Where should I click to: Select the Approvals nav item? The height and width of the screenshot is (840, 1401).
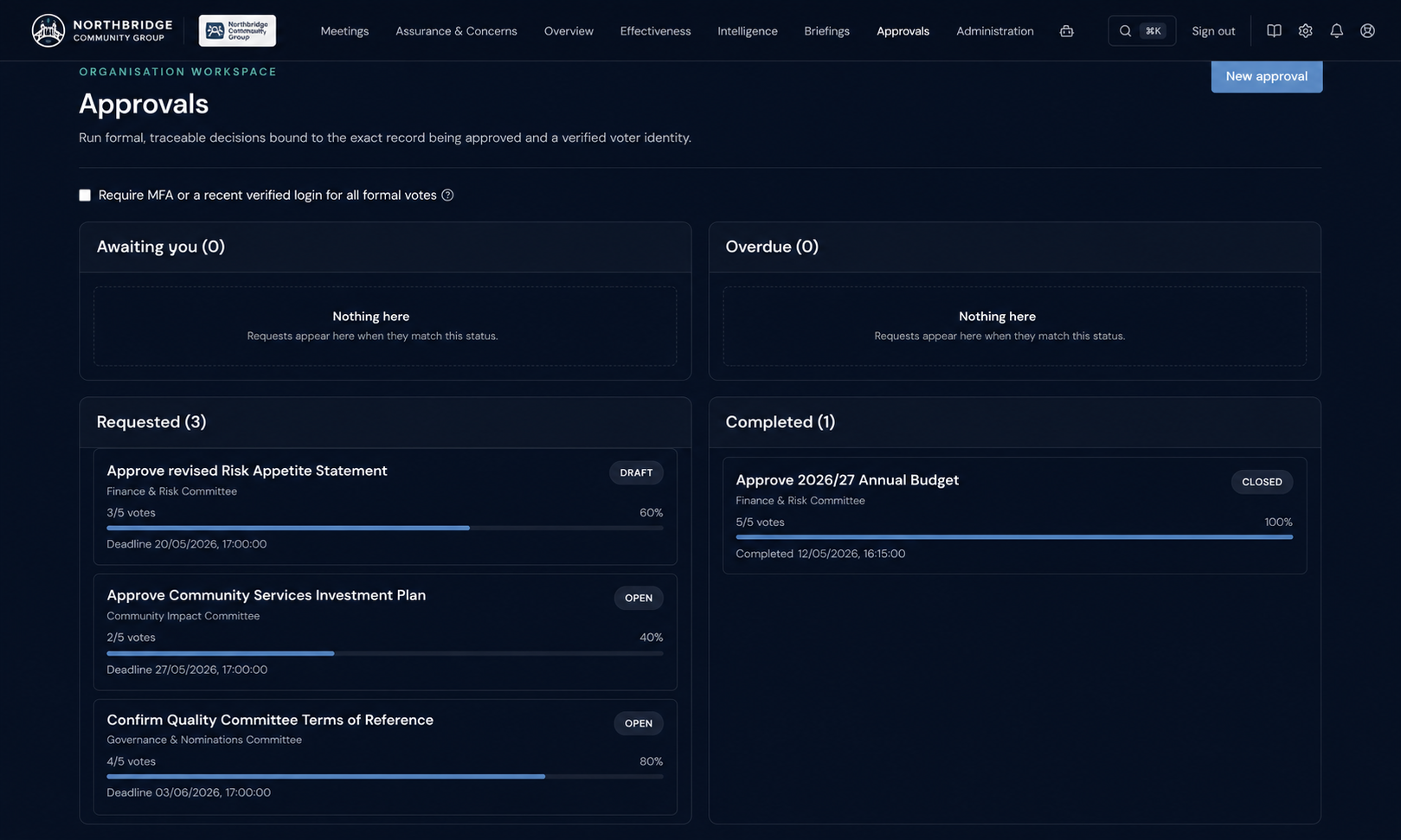coord(903,31)
